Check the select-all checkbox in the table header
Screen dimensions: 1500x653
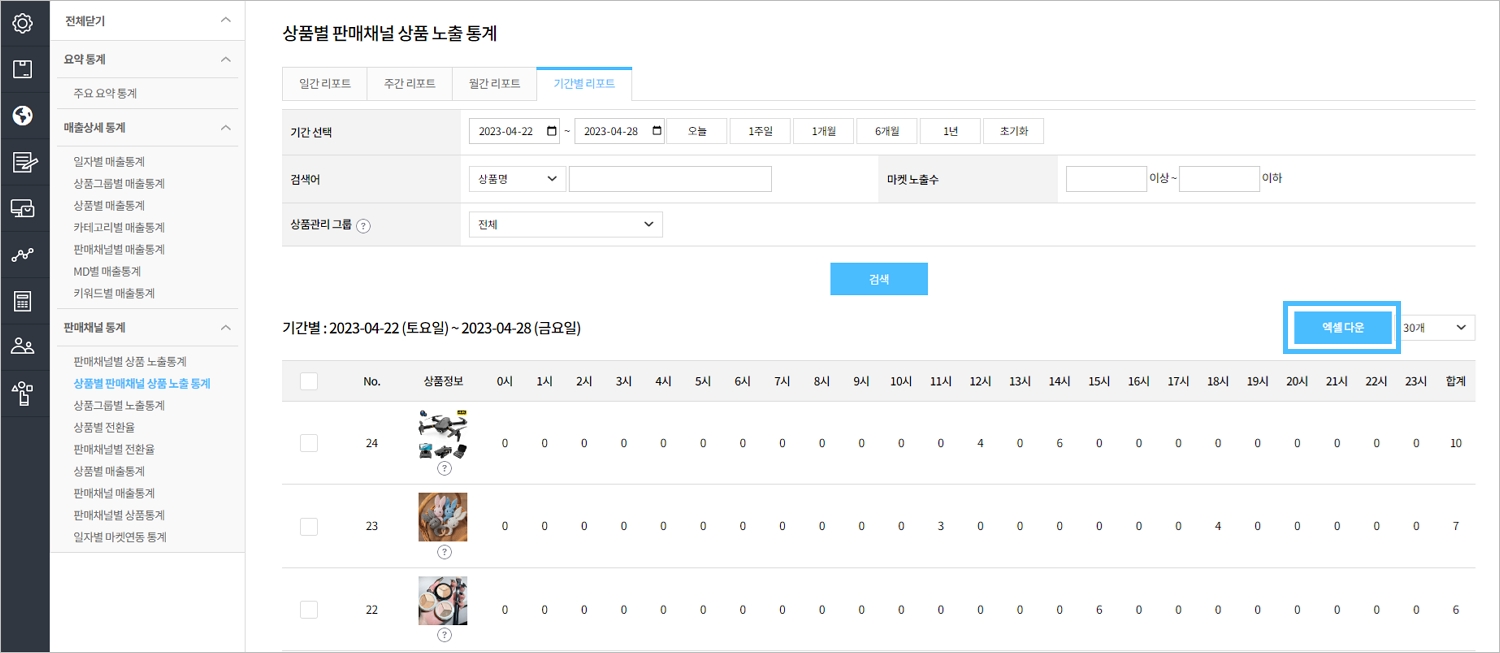tap(309, 381)
